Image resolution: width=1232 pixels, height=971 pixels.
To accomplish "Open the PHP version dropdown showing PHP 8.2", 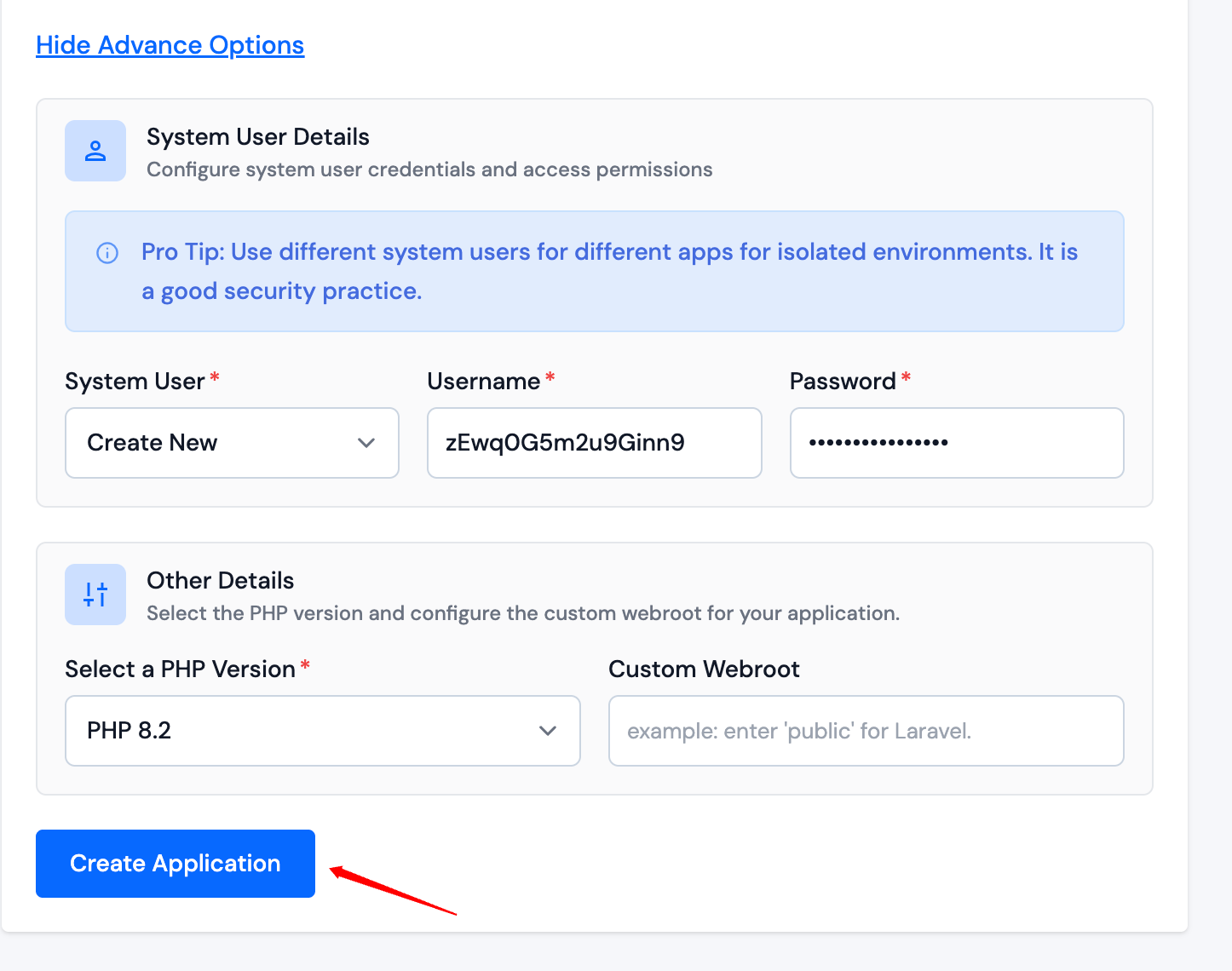I will tap(322, 731).
